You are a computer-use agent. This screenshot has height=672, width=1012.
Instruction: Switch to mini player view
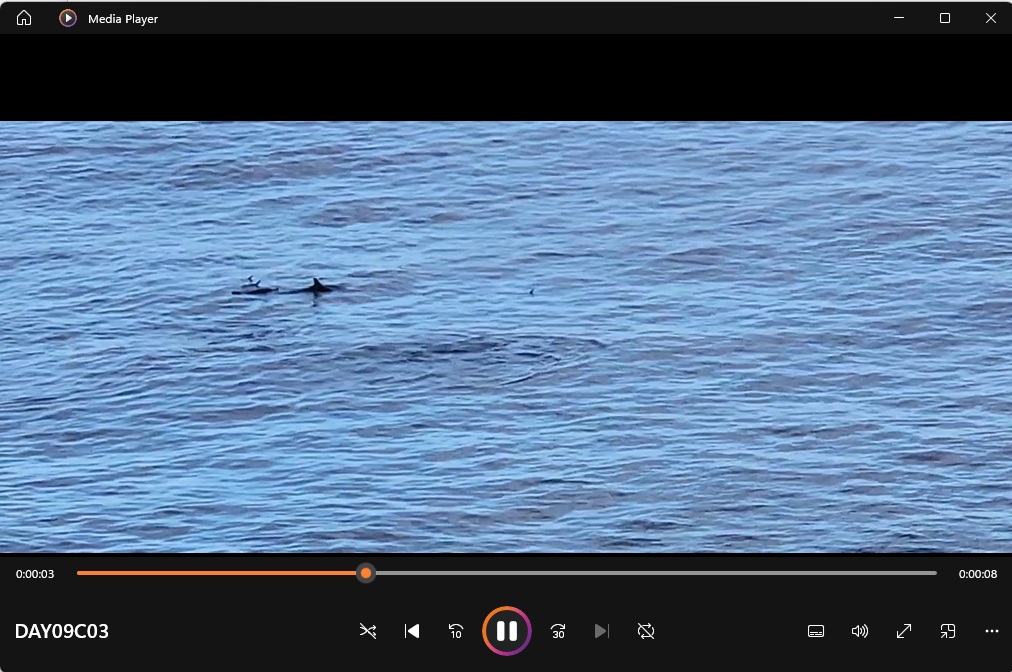(948, 631)
